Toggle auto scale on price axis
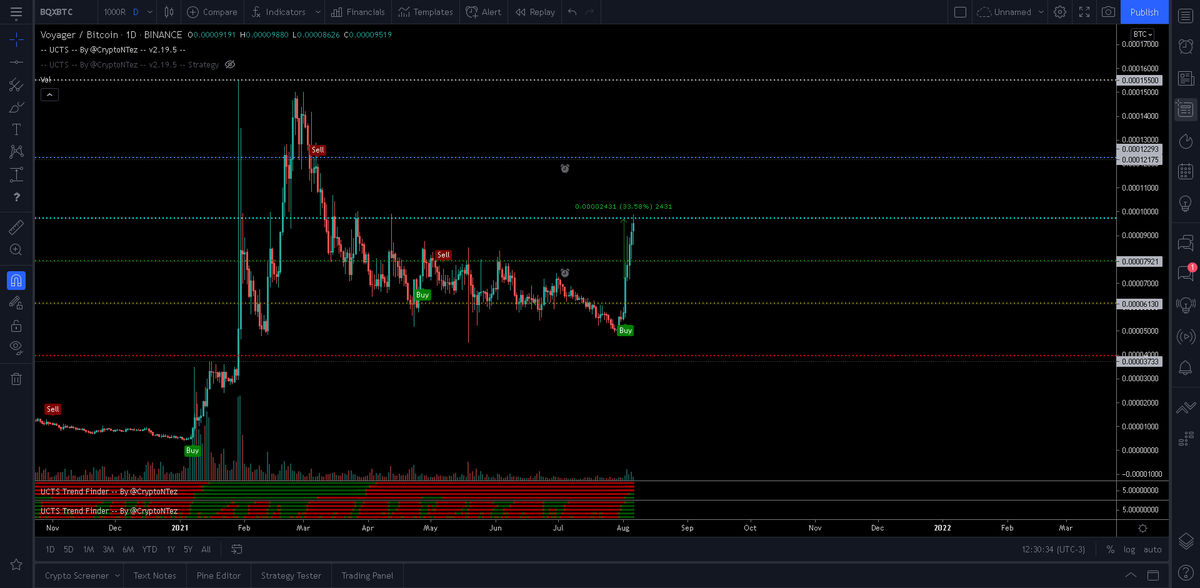This screenshot has width=1200, height=588. click(1152, 549)
